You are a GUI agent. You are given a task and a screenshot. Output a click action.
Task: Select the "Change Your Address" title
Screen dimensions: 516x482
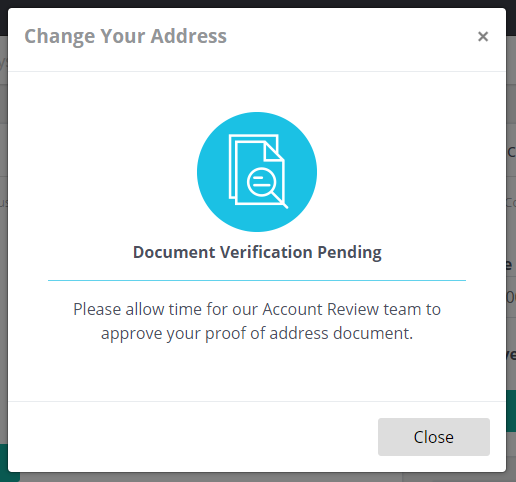(125, 36)
